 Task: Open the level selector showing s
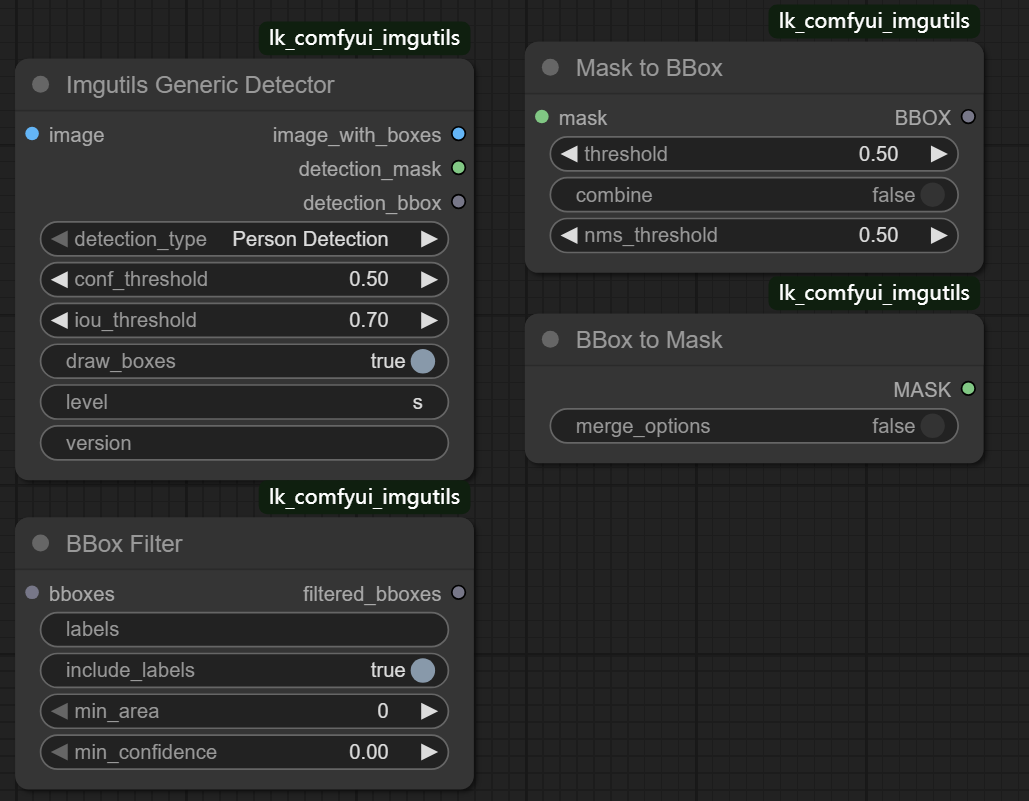244,402
